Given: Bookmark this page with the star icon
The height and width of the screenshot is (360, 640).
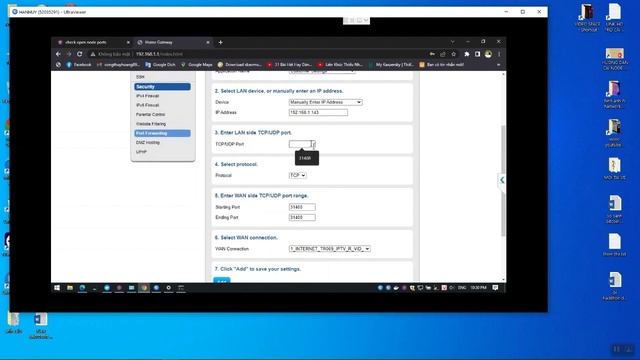Looking at the screenshot, I should (453, 54).
